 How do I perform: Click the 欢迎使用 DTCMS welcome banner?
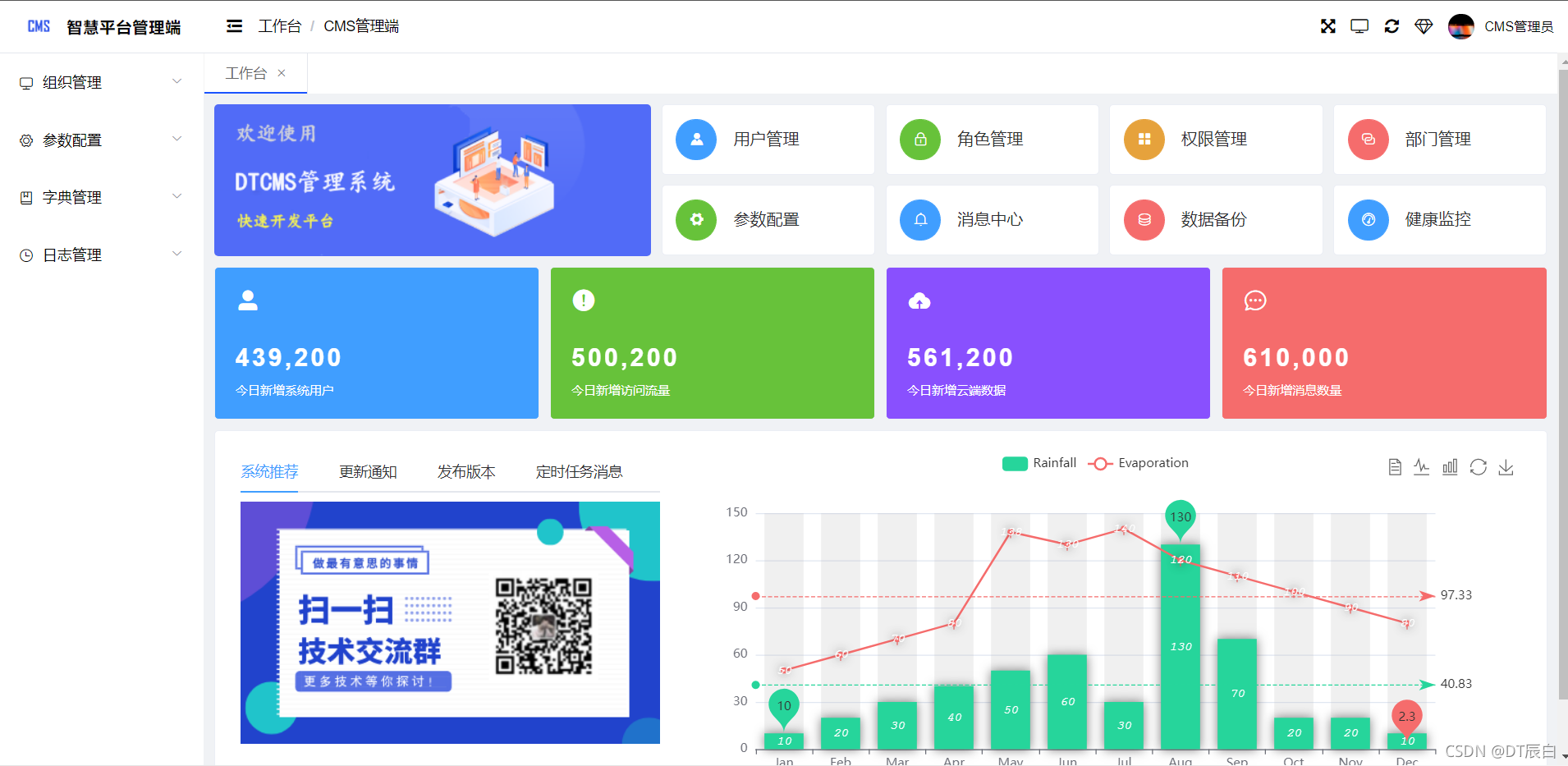coord(433,180)
